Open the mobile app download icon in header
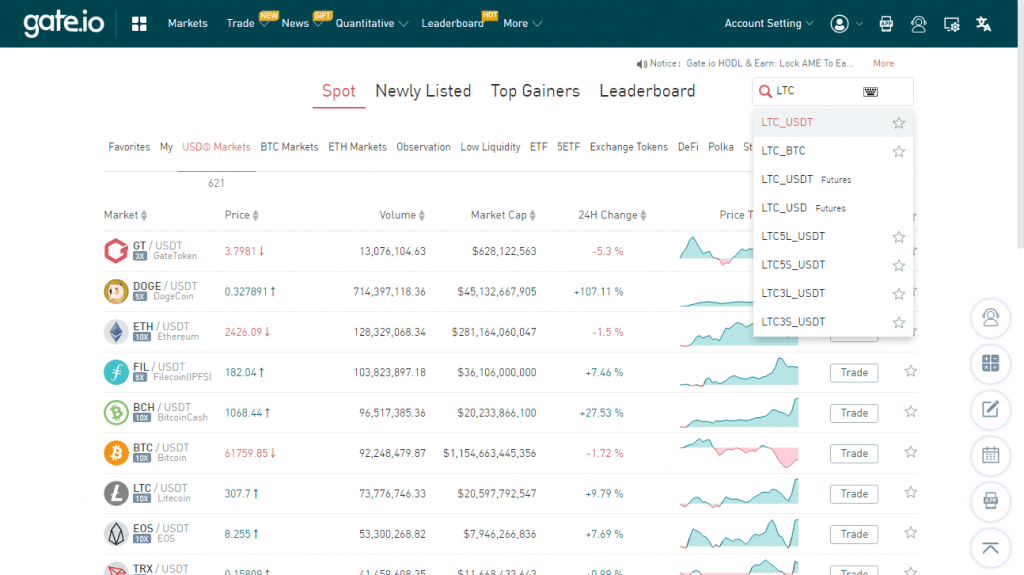The width and height of the screenshot is (1024, 575). pos(886,24)
